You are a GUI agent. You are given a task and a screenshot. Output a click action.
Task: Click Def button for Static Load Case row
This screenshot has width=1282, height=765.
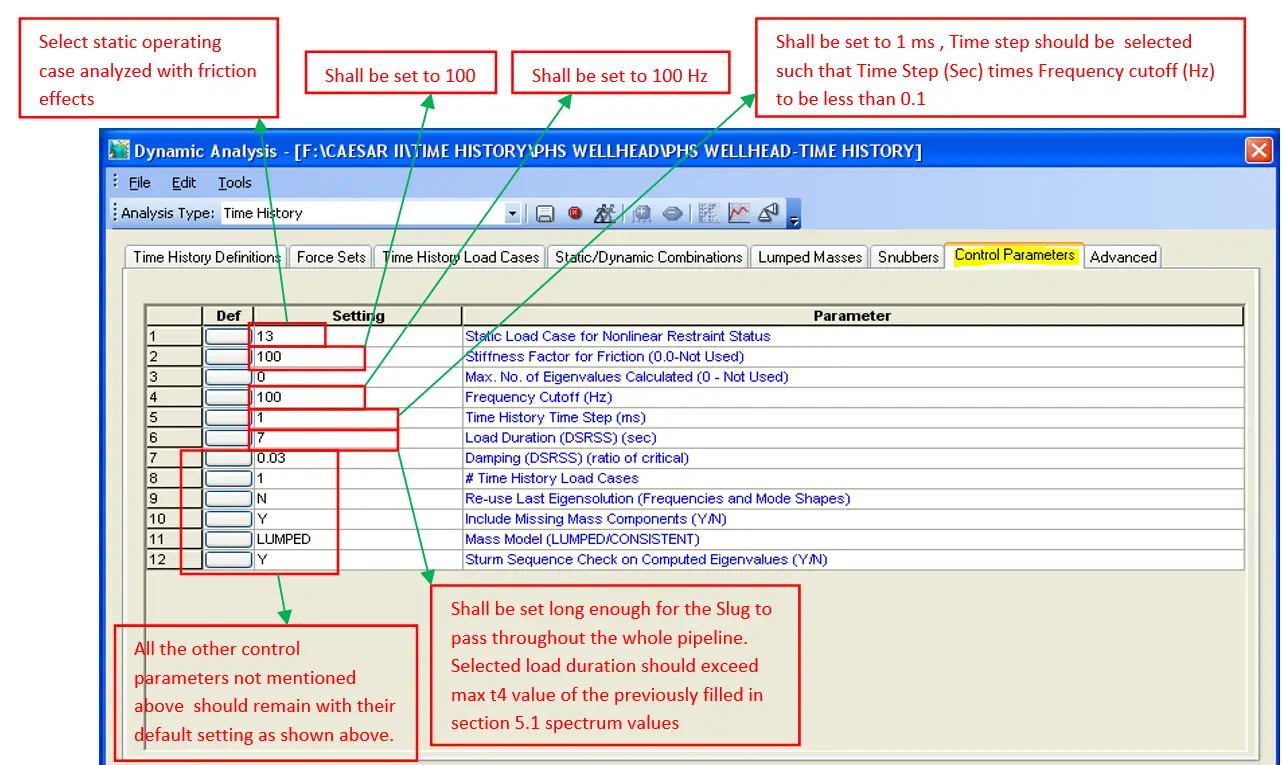(x=227, y=337)
